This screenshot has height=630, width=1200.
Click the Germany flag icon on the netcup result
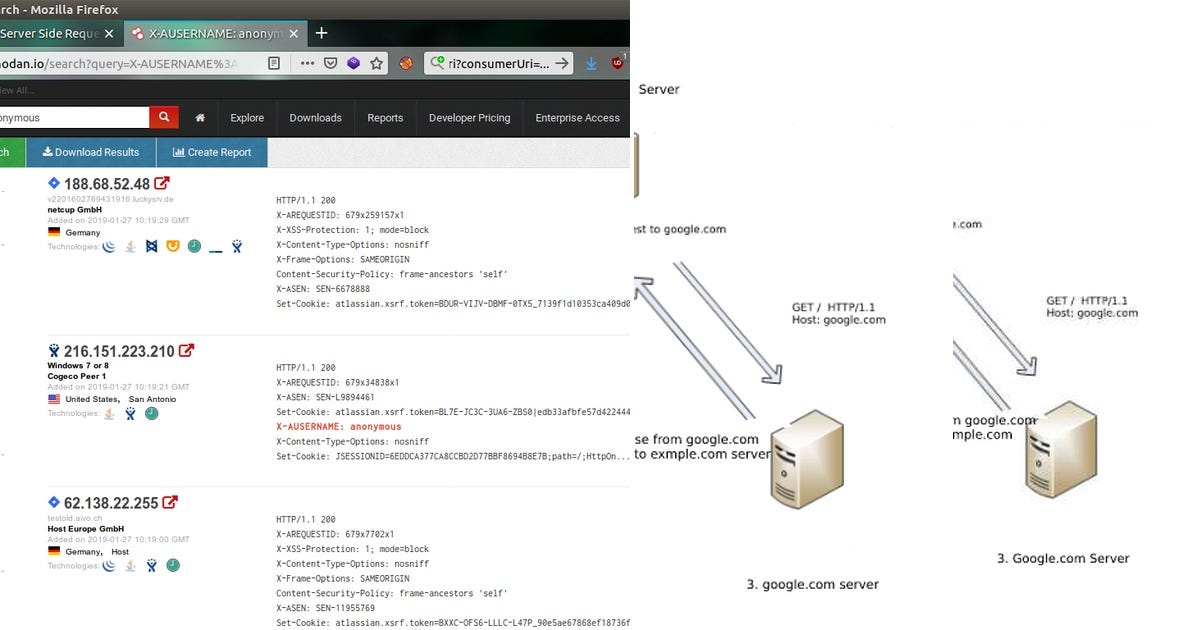tap(52, 232)
